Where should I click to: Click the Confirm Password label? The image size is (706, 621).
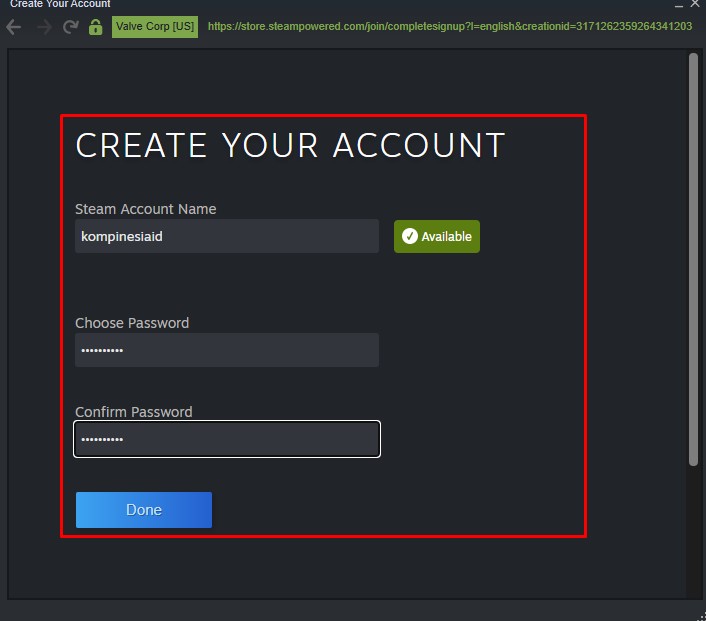[x=134, y=412]
